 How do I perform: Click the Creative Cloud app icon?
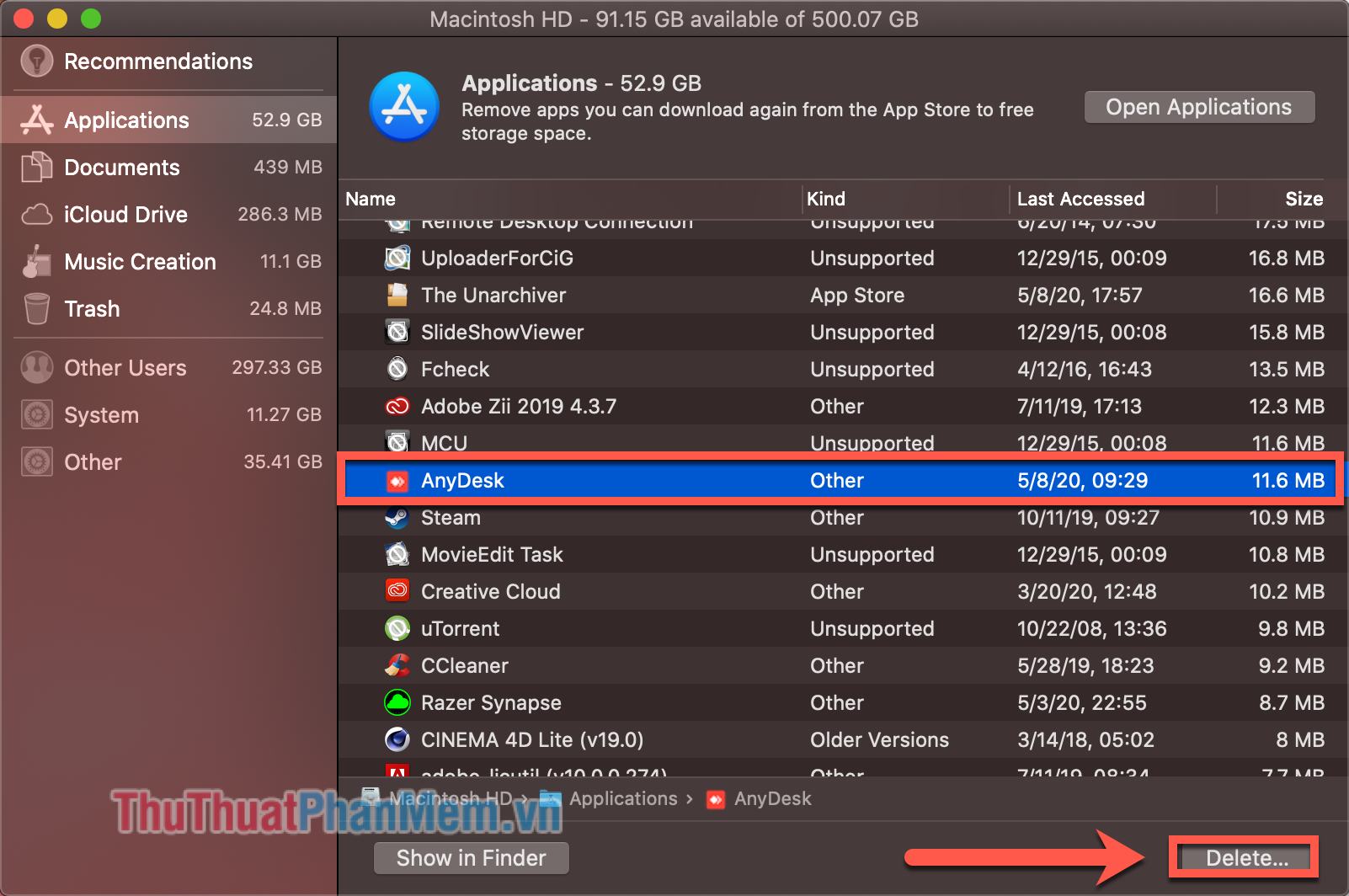(397, 591)
